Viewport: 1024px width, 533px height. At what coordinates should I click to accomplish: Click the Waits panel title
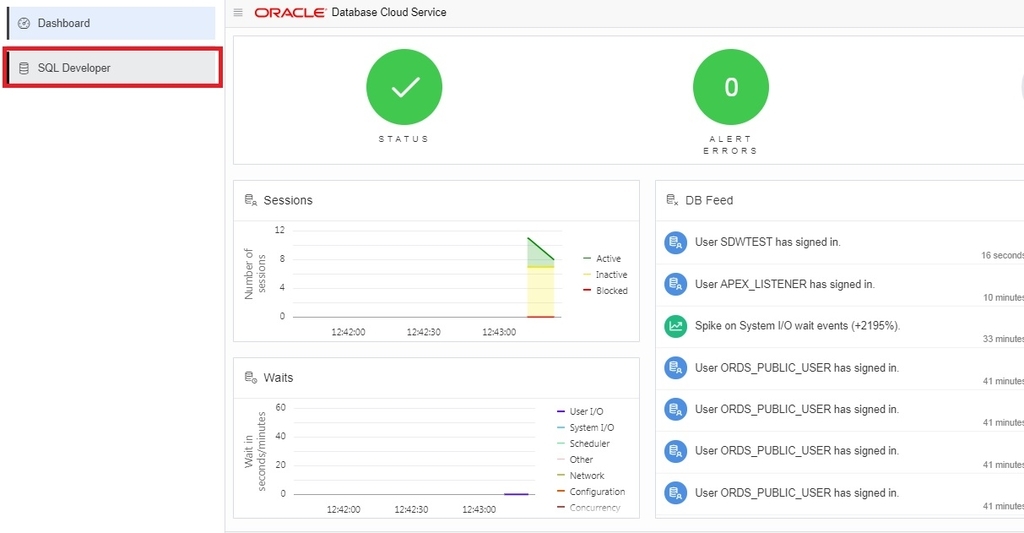[x=278, y=378]
